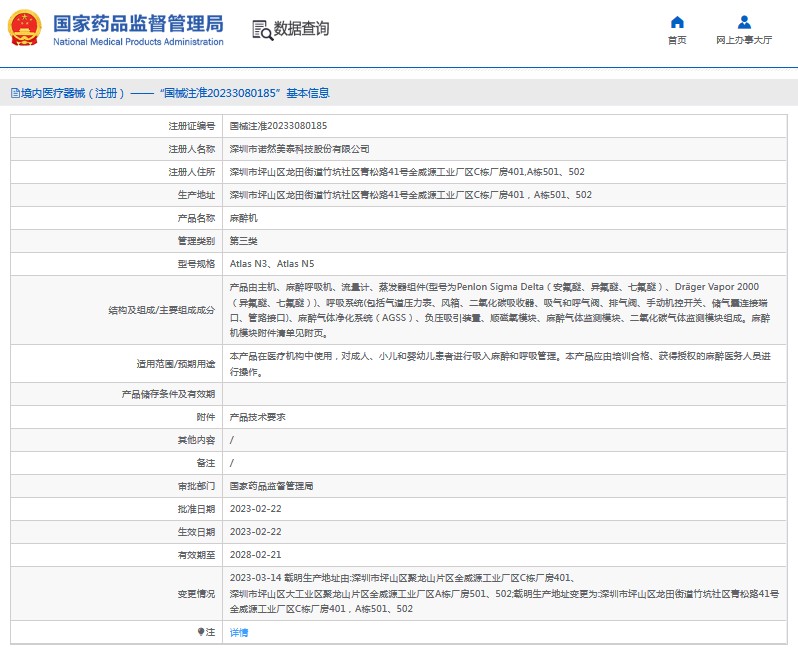Click National Medical Products Administration English text
The height and width of the screenshot is (651, 798).
point(137,42)
